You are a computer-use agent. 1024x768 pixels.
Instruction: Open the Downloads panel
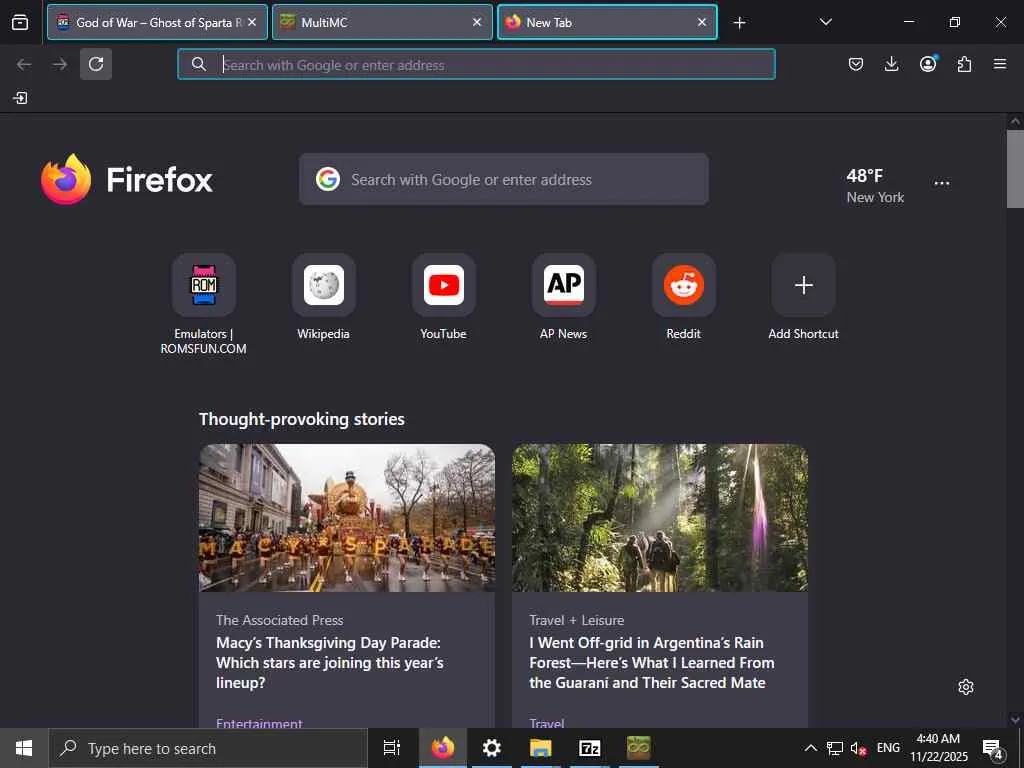891,64
